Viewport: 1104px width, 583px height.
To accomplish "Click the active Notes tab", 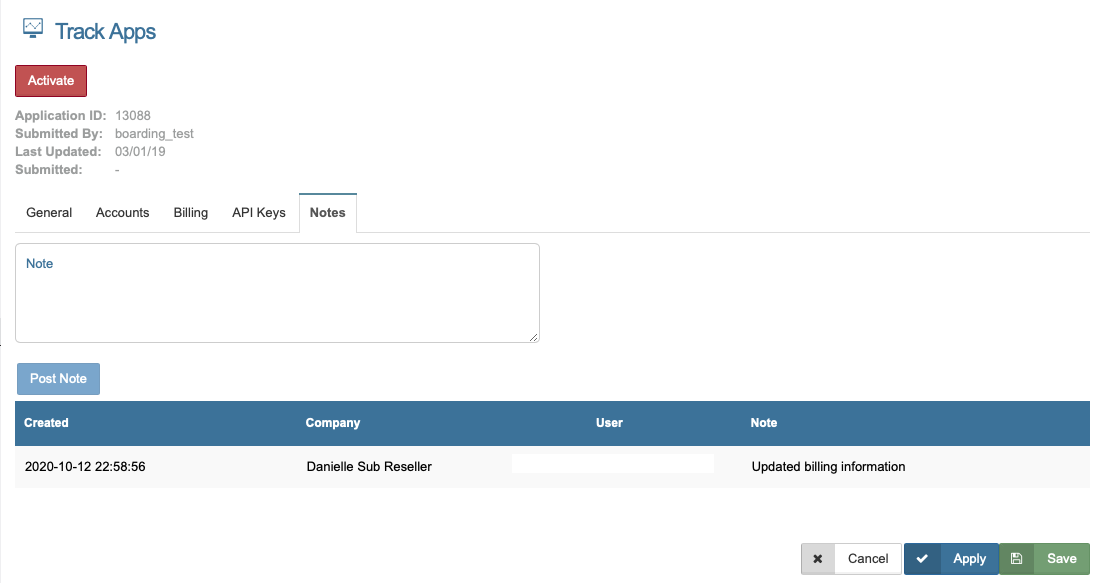I will tap(327, 213).
